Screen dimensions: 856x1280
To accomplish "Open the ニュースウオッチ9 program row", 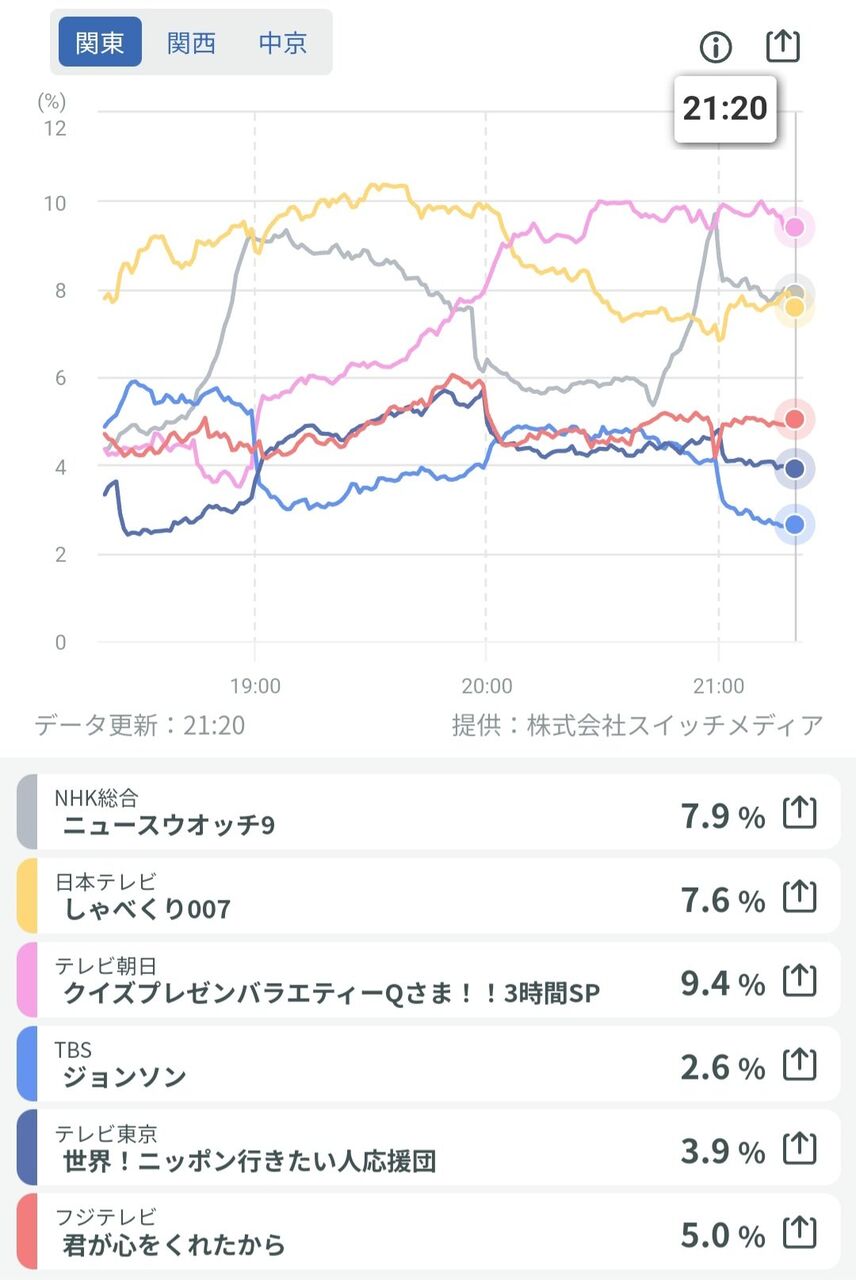I will click(x=350, y=813).
